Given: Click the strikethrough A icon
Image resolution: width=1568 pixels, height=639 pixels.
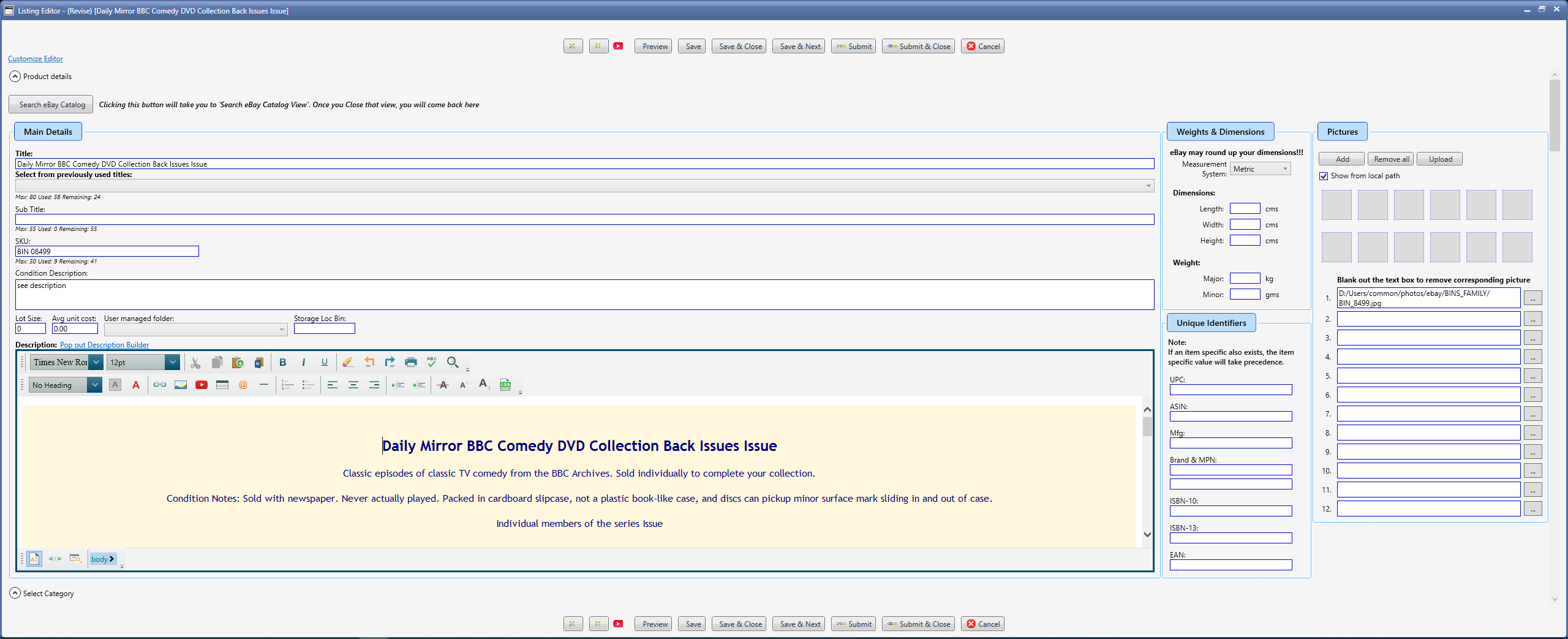Looking at the screenshot, I should tap(443, 385).
